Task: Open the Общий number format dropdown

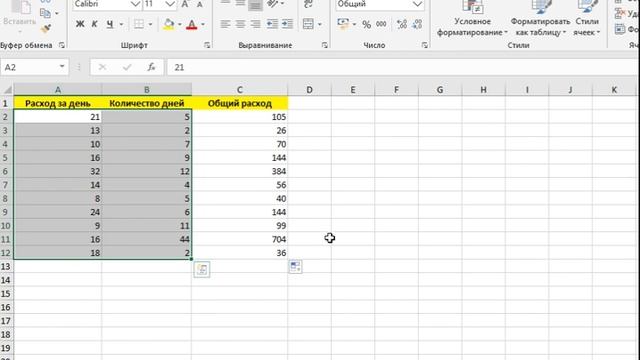Action: coord(417,4)
